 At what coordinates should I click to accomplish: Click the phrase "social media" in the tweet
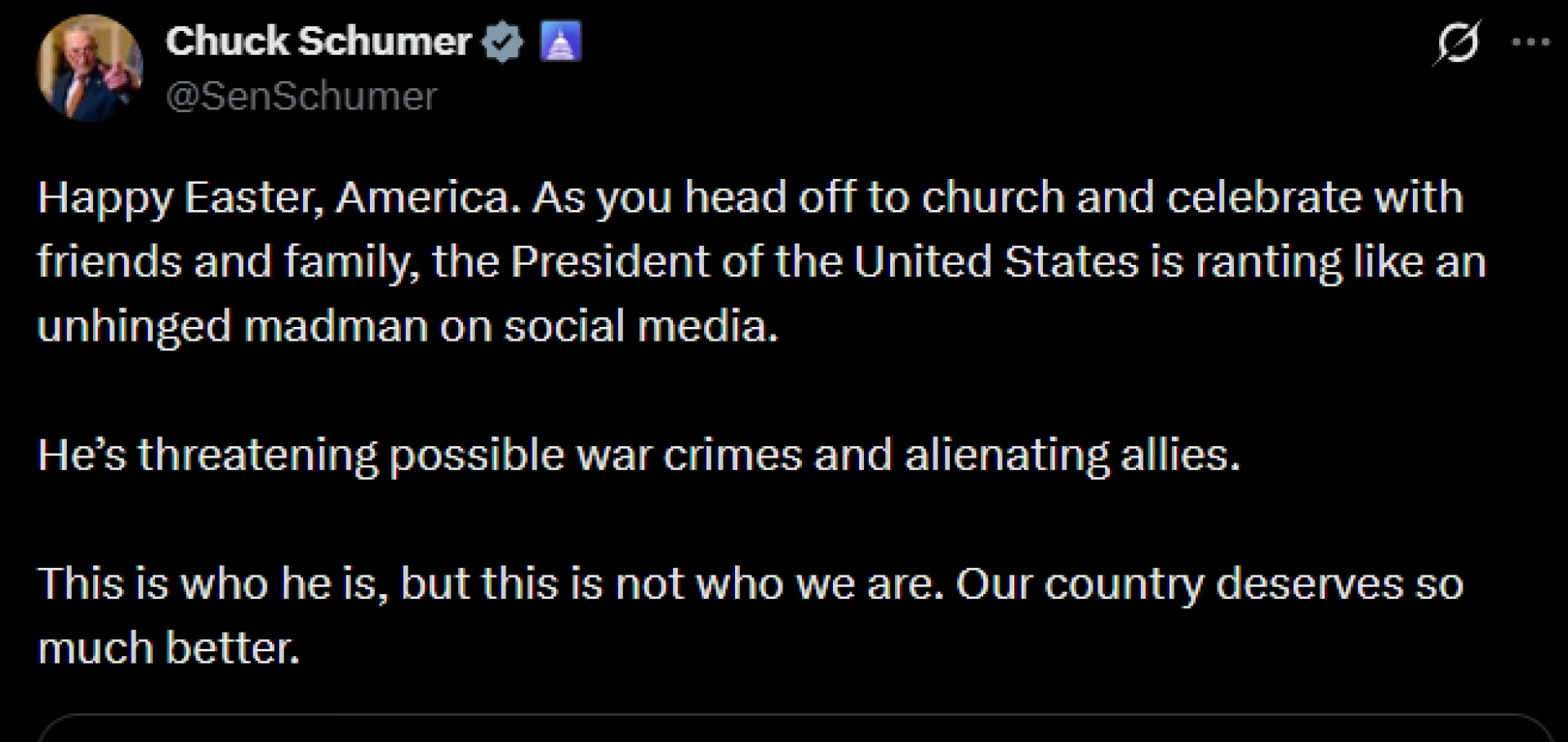[x=640, y=326]
